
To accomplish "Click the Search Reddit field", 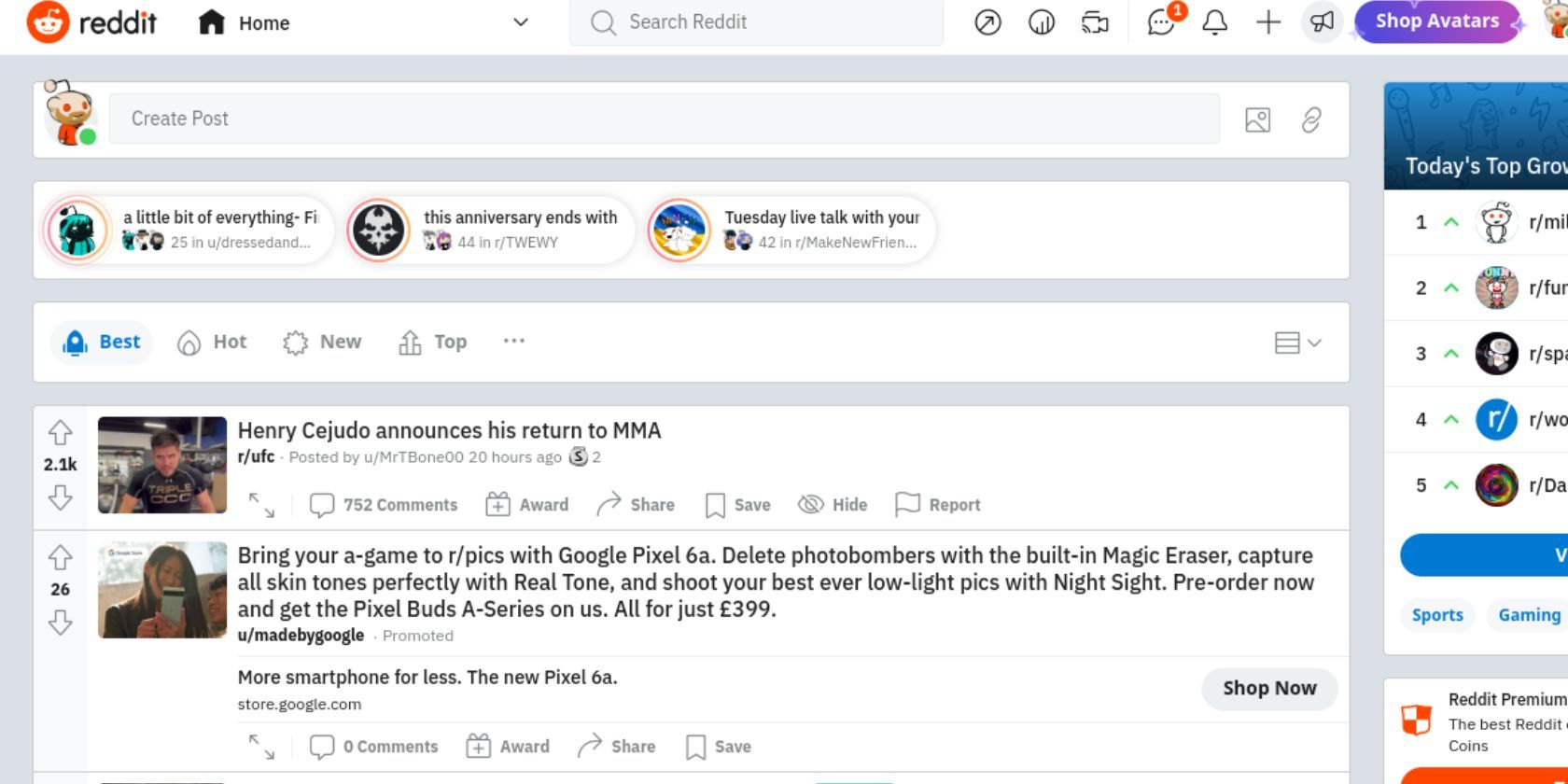I will (x=756, y=22).
